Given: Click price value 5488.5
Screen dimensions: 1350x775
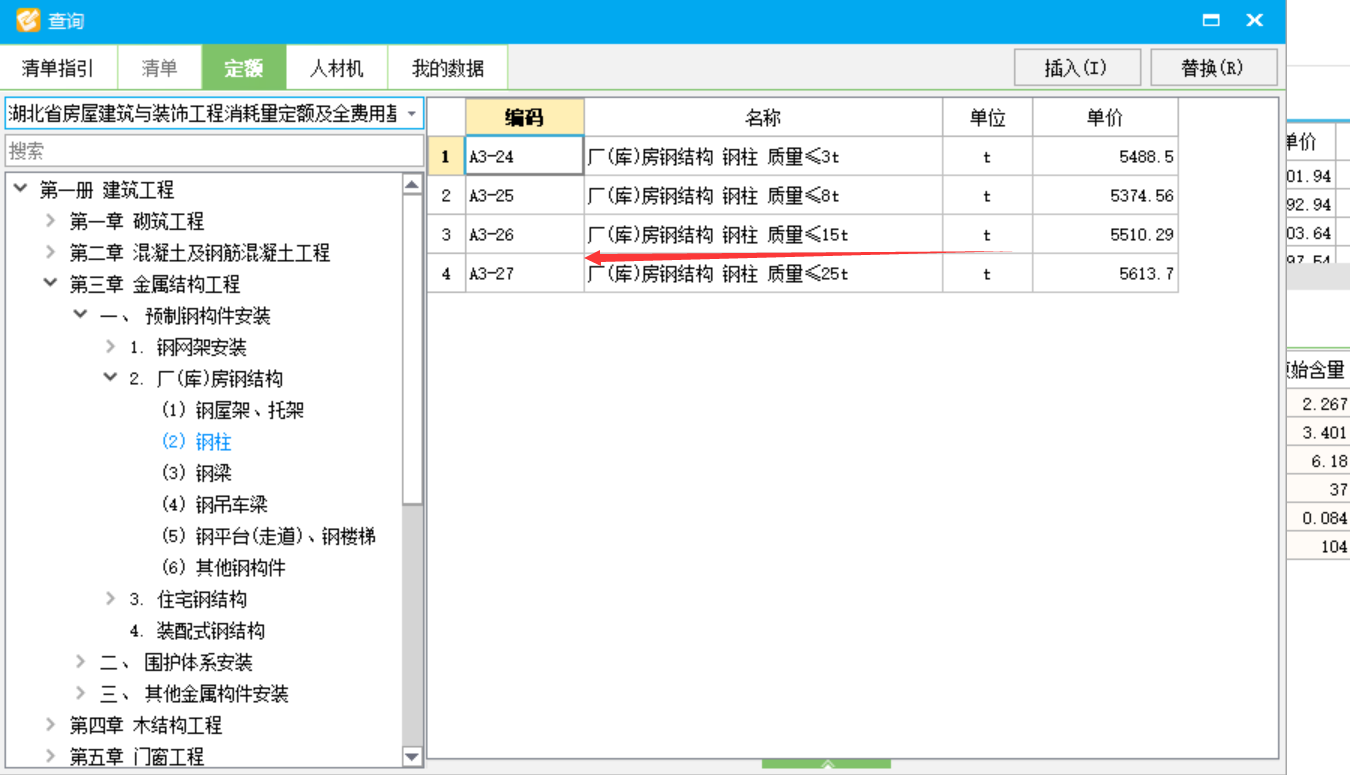Looking at the screenshot, I should (x=1146, y=157).
